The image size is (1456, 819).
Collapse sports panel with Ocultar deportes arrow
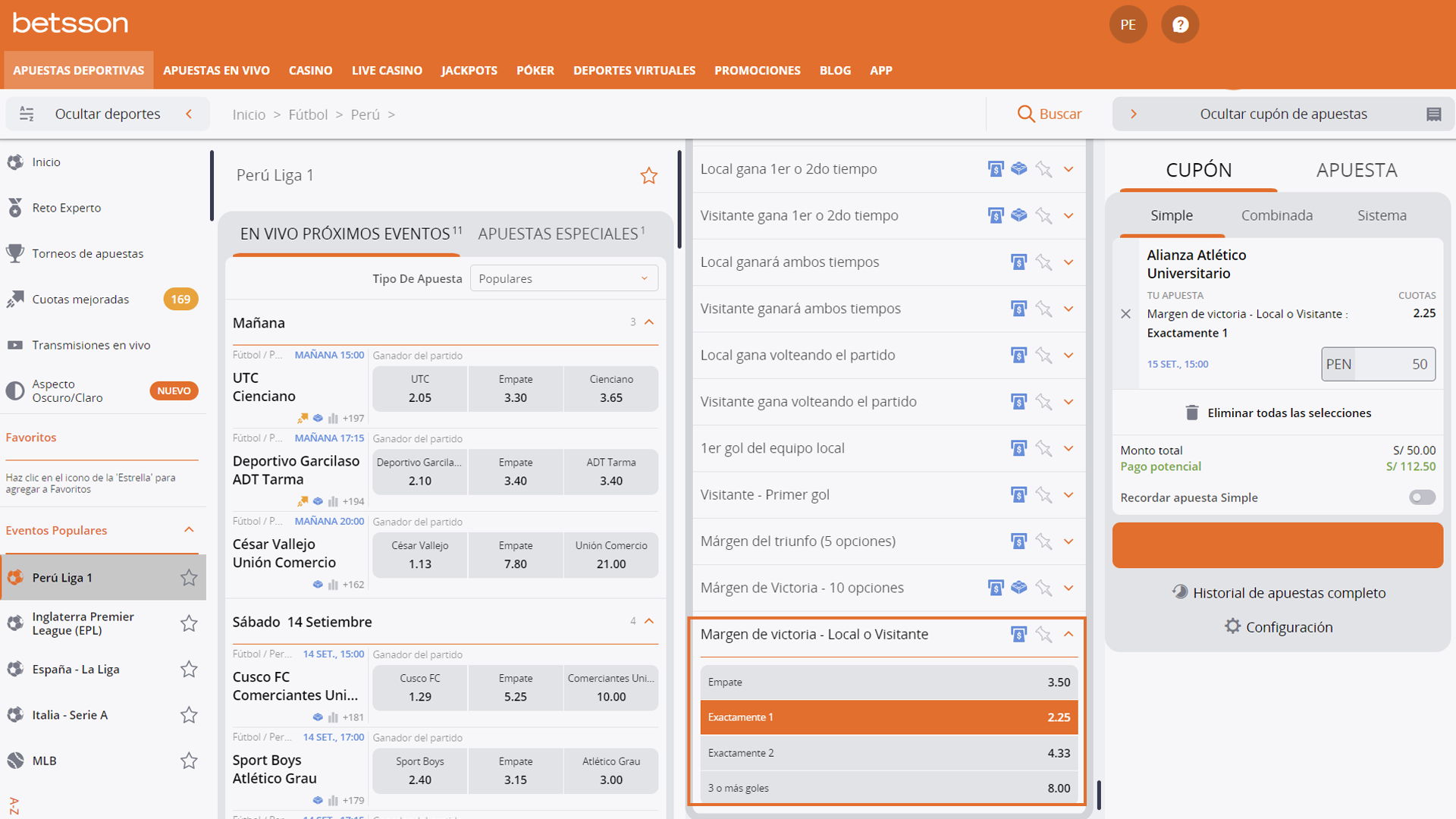coord(189,114)
